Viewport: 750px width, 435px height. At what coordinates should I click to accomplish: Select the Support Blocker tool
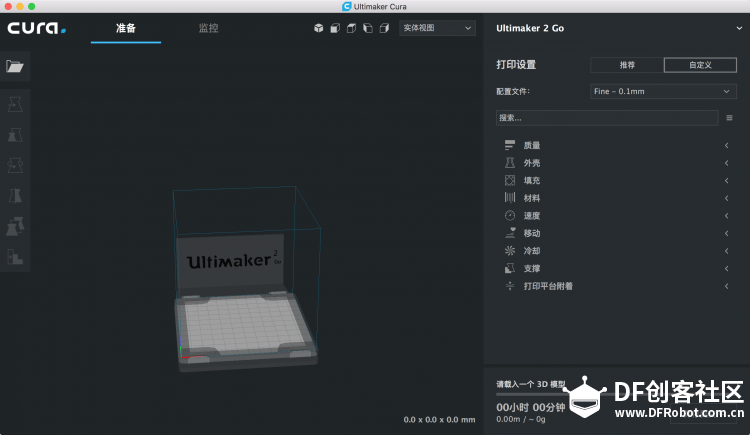coord(15,257)
